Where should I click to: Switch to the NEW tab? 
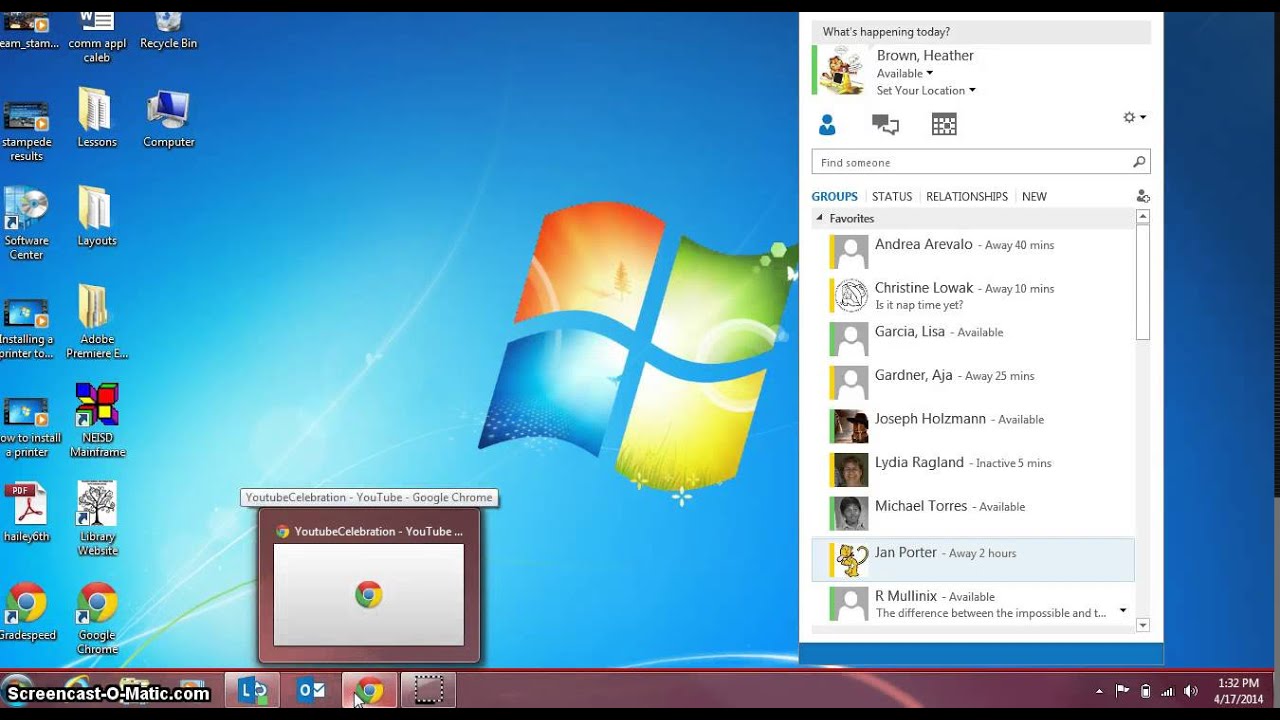[1034, 197]
